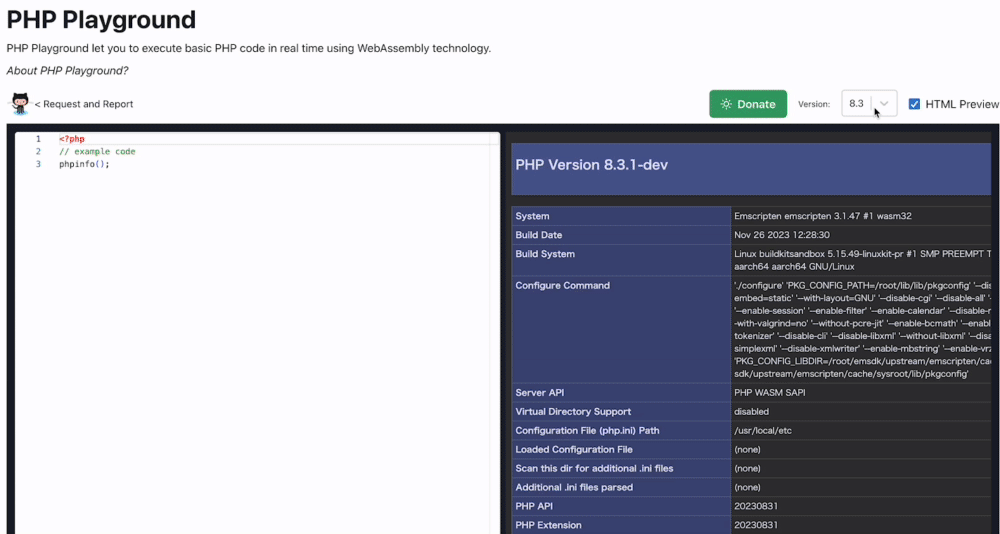Click the PHP WASM SAPI value
1000x534 pixels.
770,392
